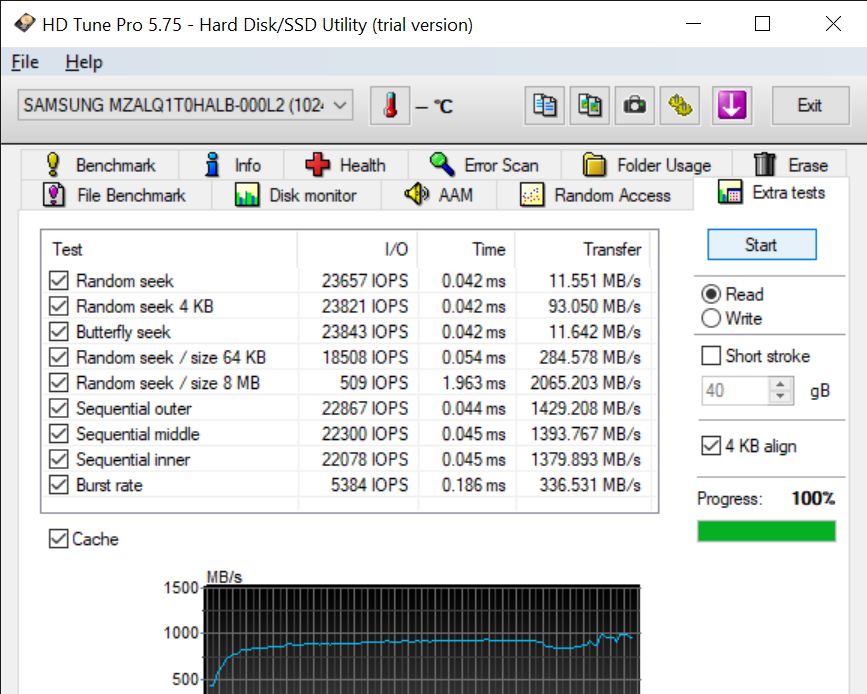Viewport: 867px width, 694px height.
Task: Disable the 4 KB align checkbox
Action: [711, 446]
